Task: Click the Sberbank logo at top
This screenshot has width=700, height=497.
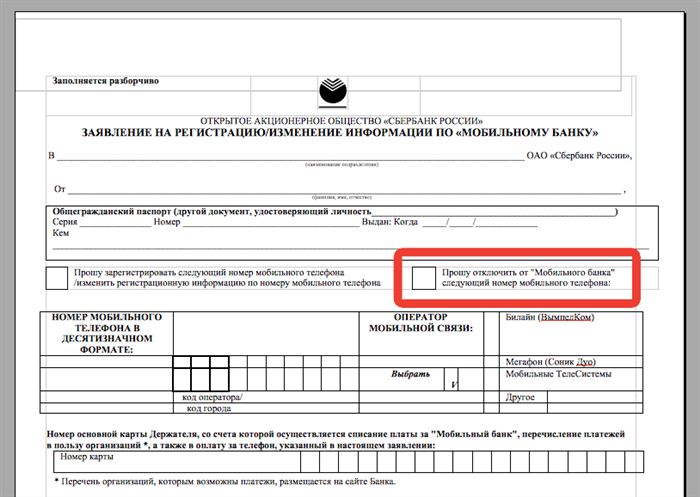Action: click(x=333, y=92)
